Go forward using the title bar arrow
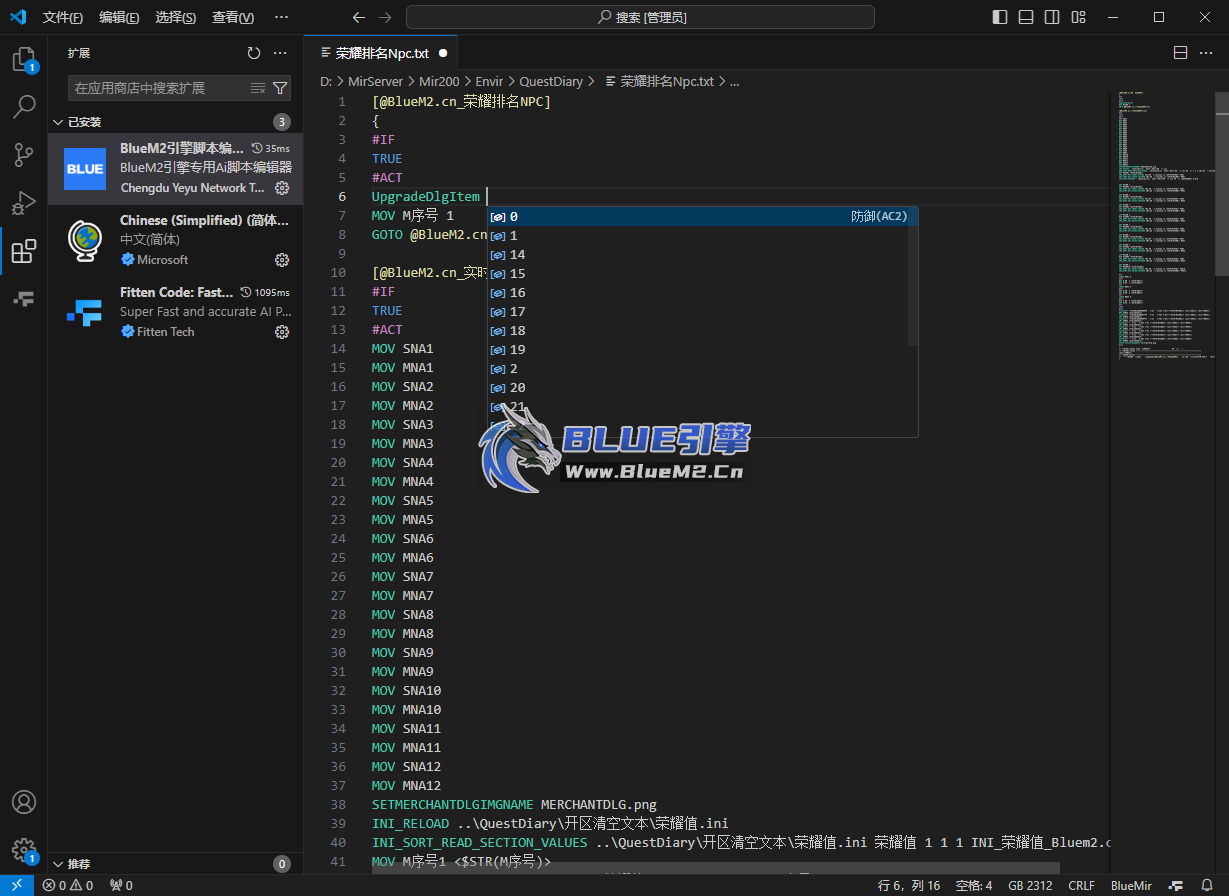Viewport: 1229px width, 896px height. click(385, 17)
